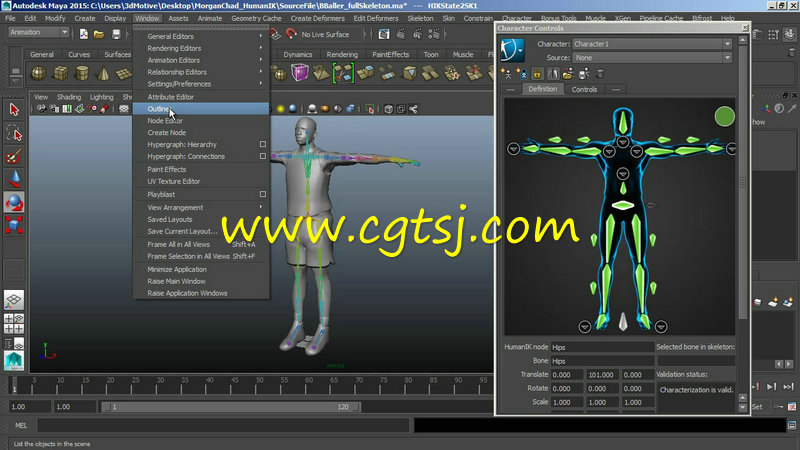Click the green validation status circle
The width and height of the screenshot is (800, 450).
[724, 116]
